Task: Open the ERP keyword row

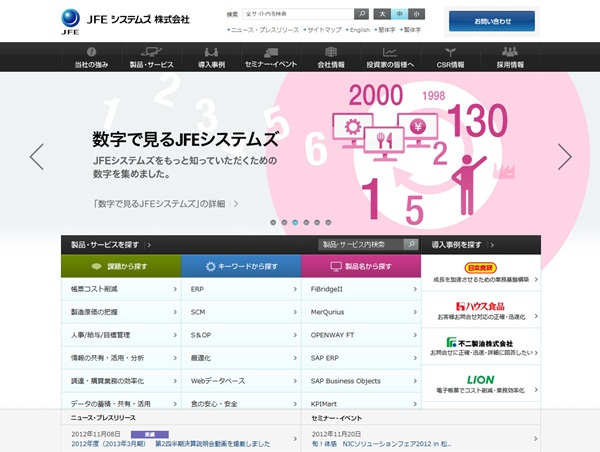Action: coord(241,289)
